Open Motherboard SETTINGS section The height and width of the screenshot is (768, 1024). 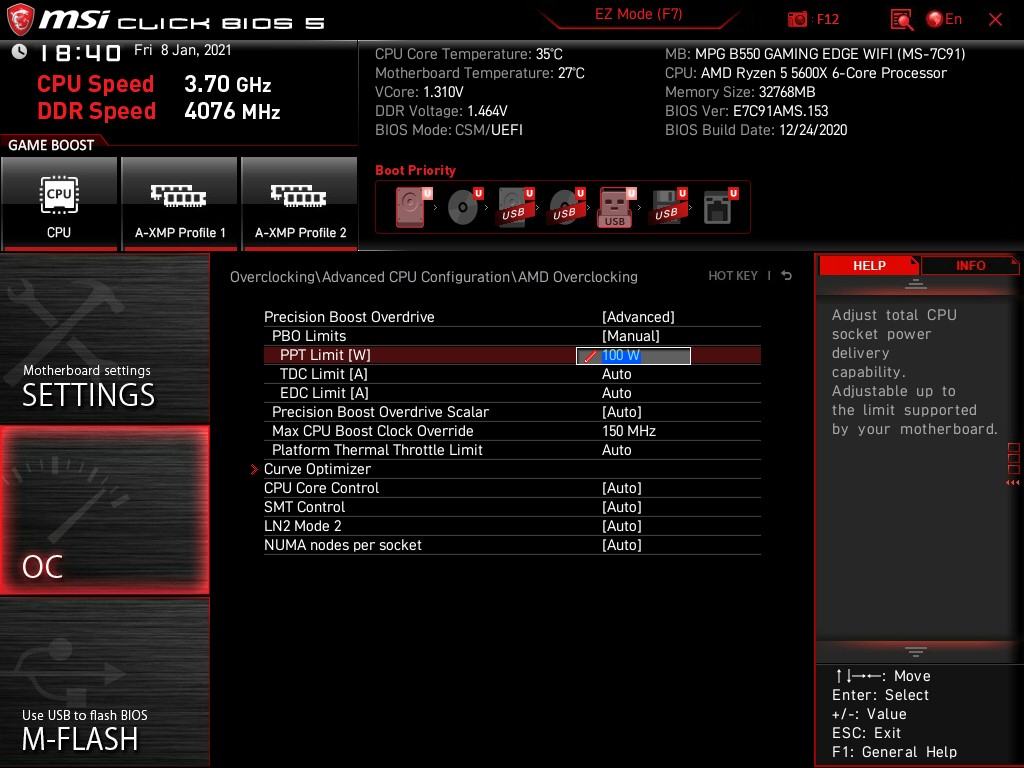[104, 339]
